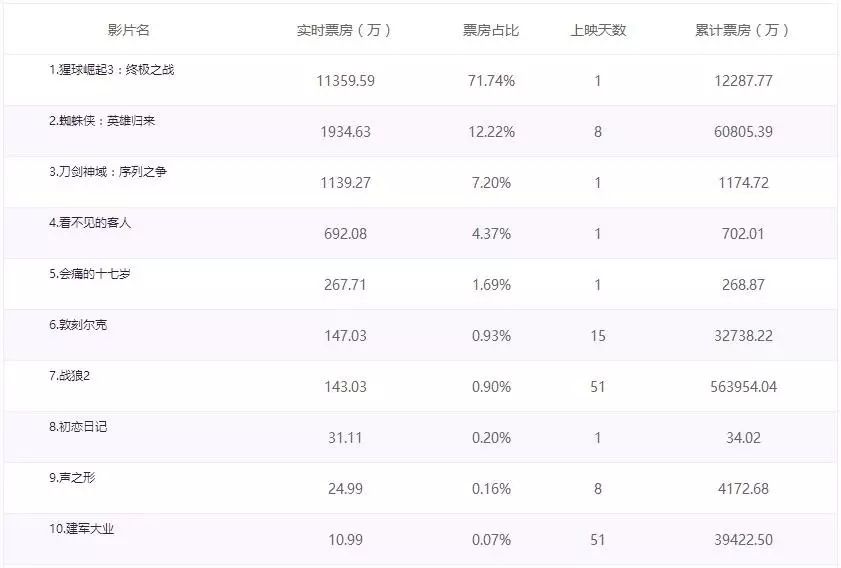Click the share value 0.07%

pyautogui.click(x=491, y=540)
